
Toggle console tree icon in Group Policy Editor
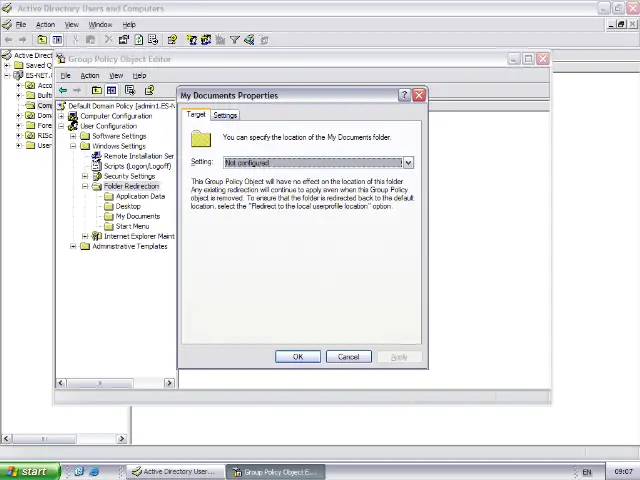(x=111, y=90)
